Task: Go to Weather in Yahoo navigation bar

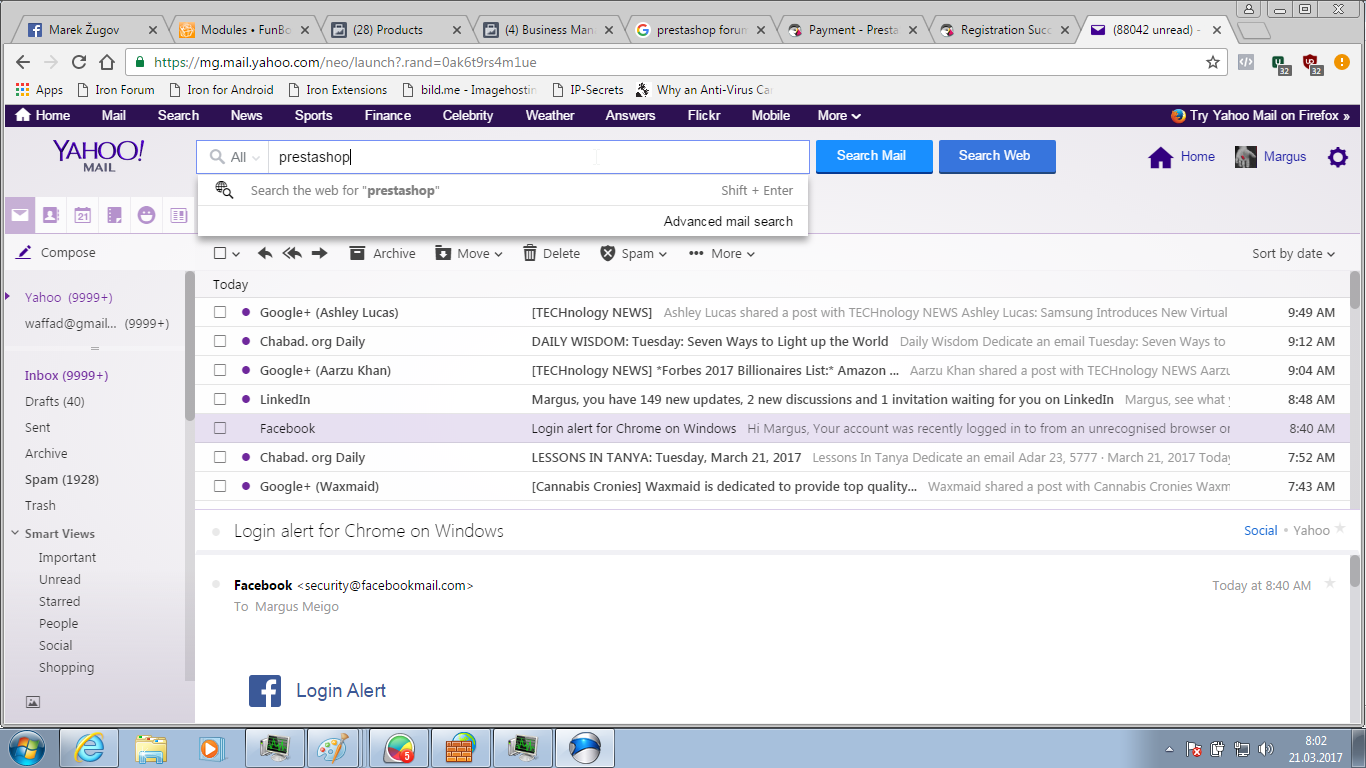Action: [550, 116]
